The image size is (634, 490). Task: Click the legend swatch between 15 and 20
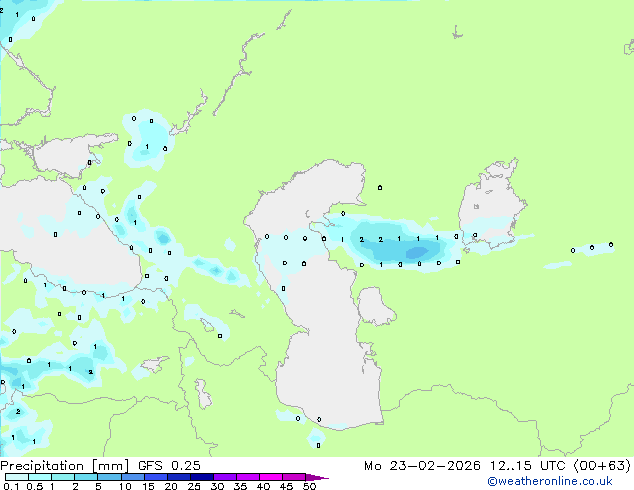156,477
